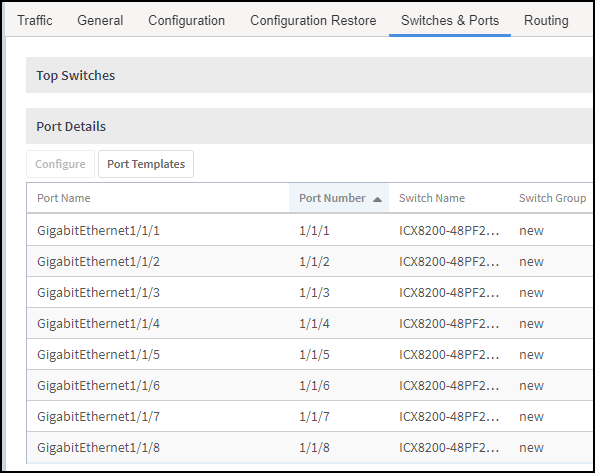Viewport: 595px width, 473px height.
Task: Switch to the General tab
Action: coord(100,20)
